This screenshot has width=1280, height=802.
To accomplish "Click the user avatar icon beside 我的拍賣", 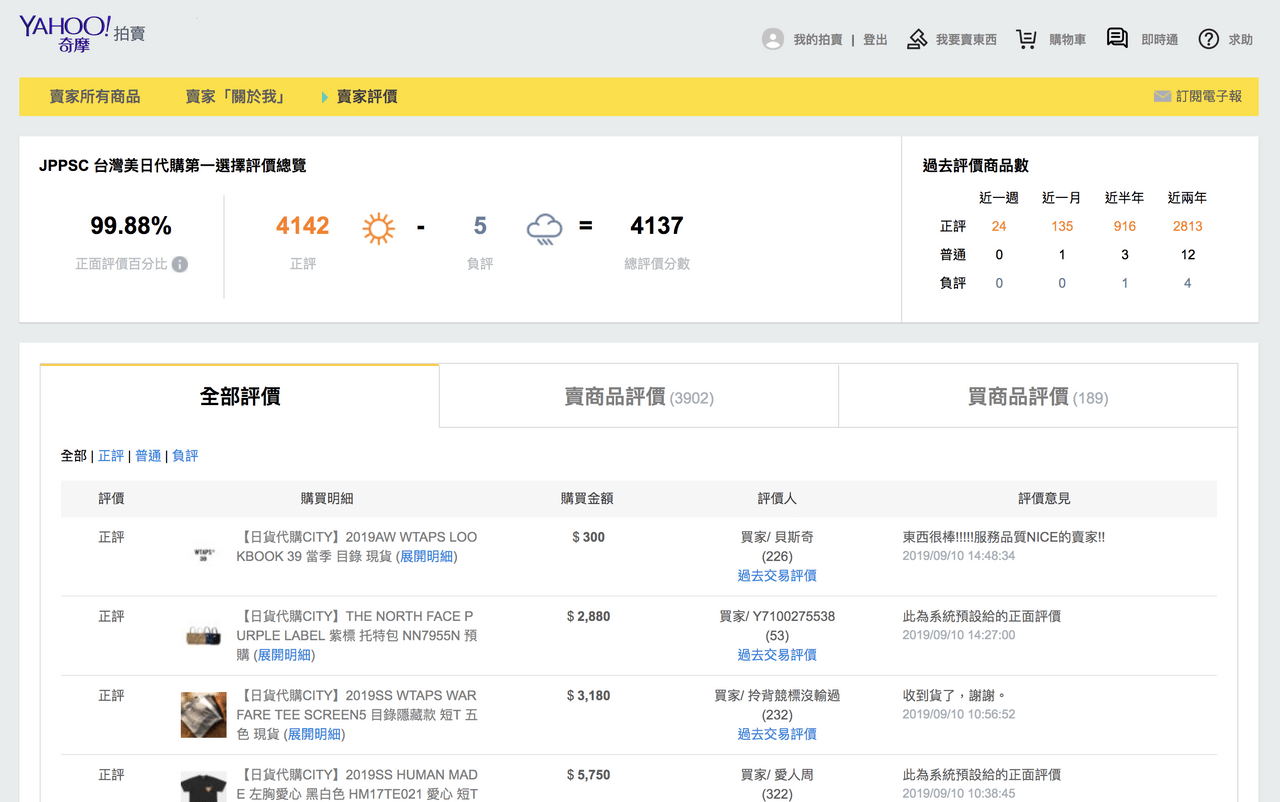I will [x=772, y=39].
